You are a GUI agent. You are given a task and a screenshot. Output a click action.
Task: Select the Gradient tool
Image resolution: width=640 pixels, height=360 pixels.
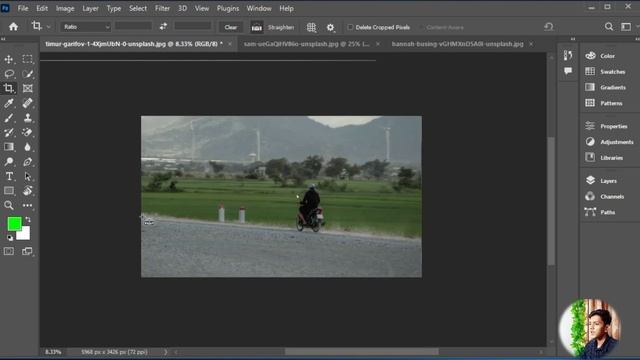pos(9,147)
